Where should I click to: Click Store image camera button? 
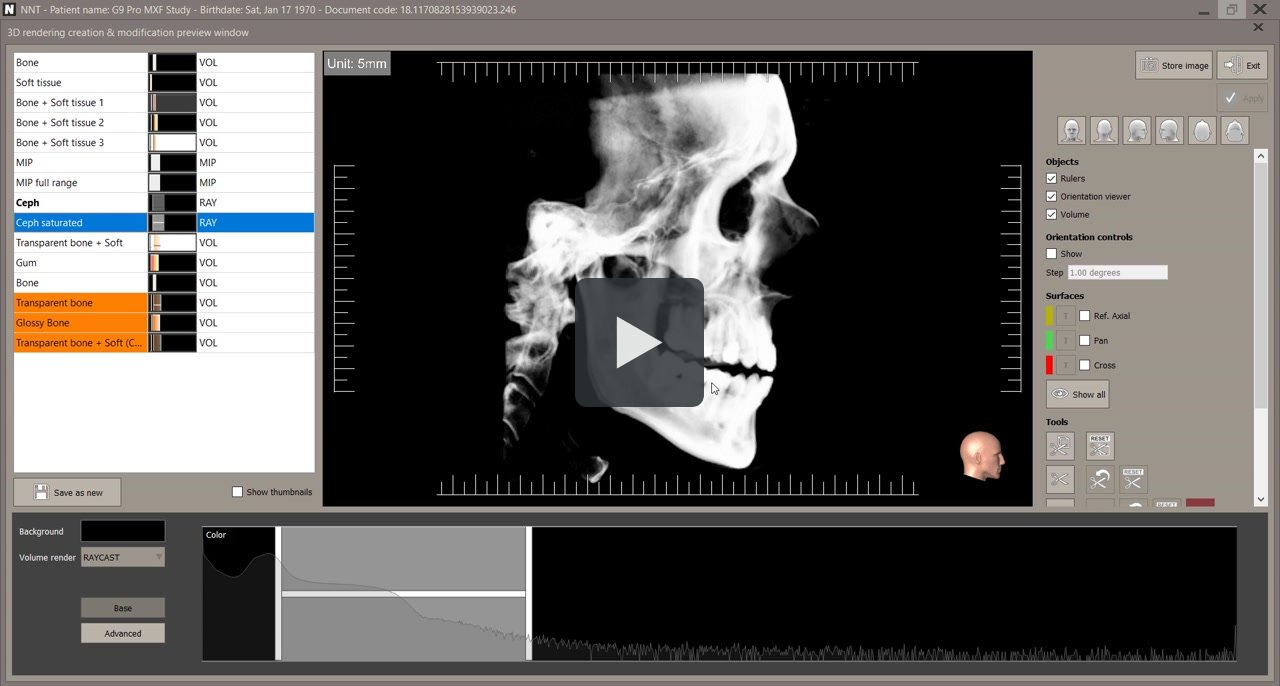pyautogui.click(x=1174, y=66)
